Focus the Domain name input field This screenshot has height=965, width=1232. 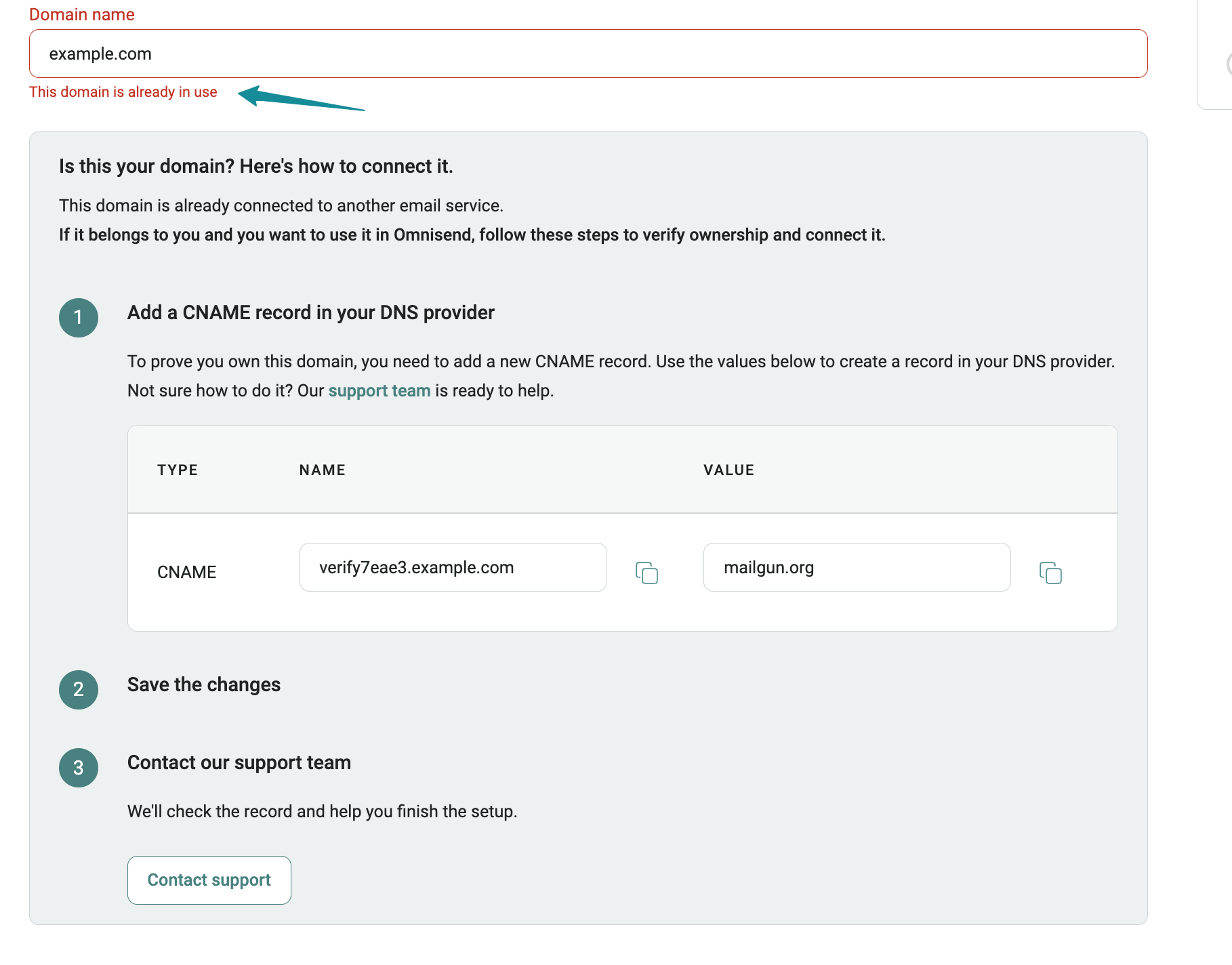(x=588, y=54)
